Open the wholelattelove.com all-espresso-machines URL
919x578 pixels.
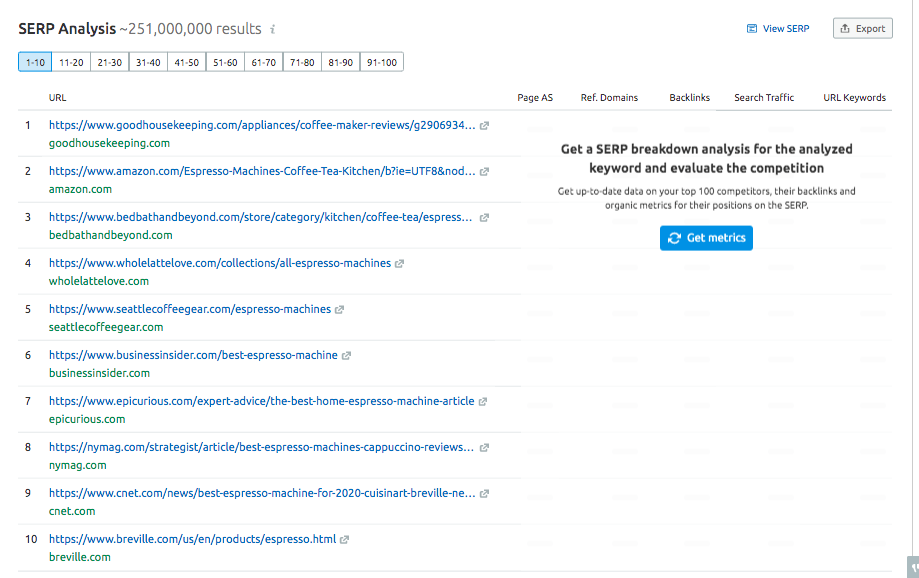pyautogui.click(x=220, y=263)
